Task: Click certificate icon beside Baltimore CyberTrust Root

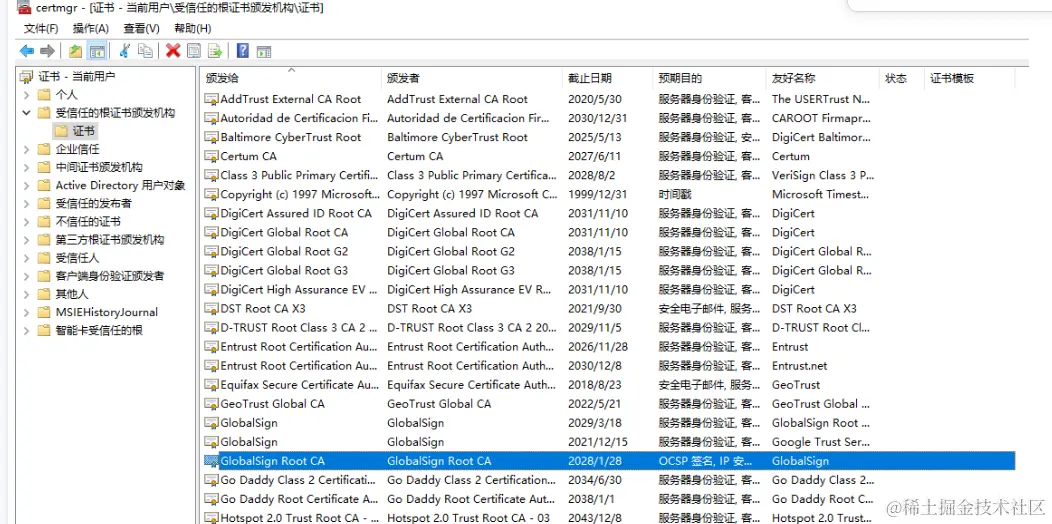Action: 211,138
